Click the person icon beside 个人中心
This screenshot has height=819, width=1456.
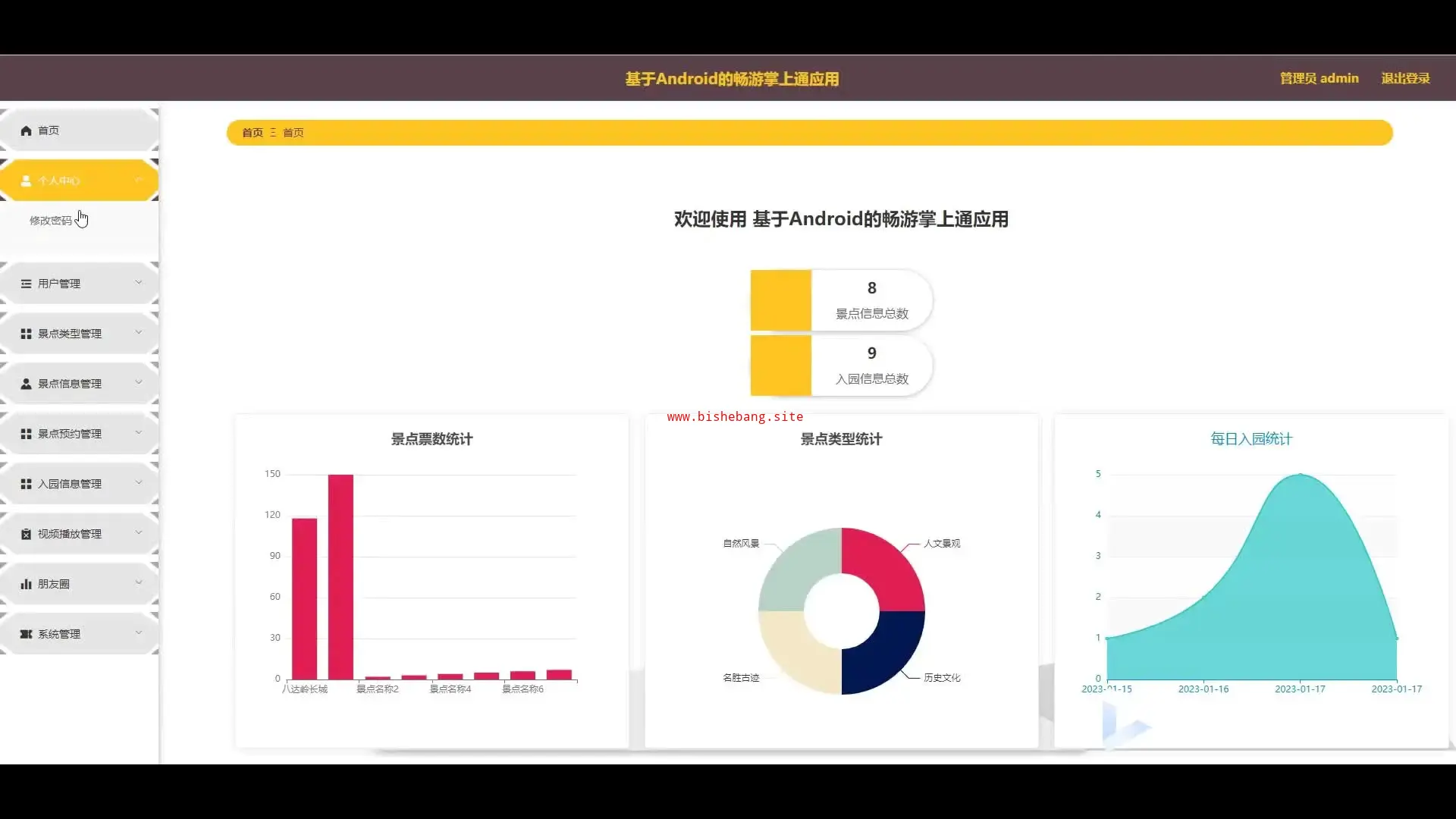26,180
